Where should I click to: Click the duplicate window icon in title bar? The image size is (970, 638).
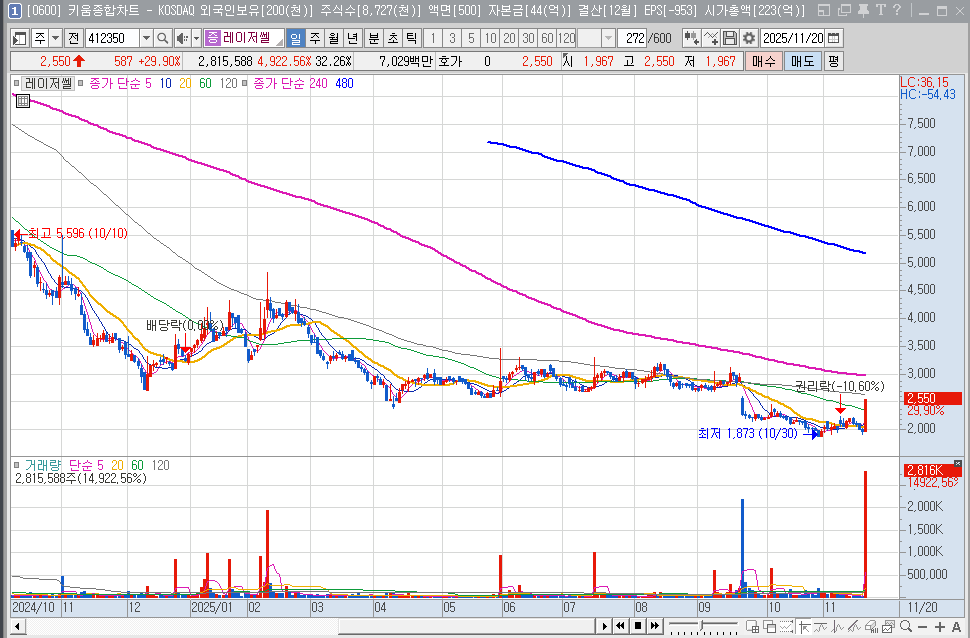click(x=844, y=10)
